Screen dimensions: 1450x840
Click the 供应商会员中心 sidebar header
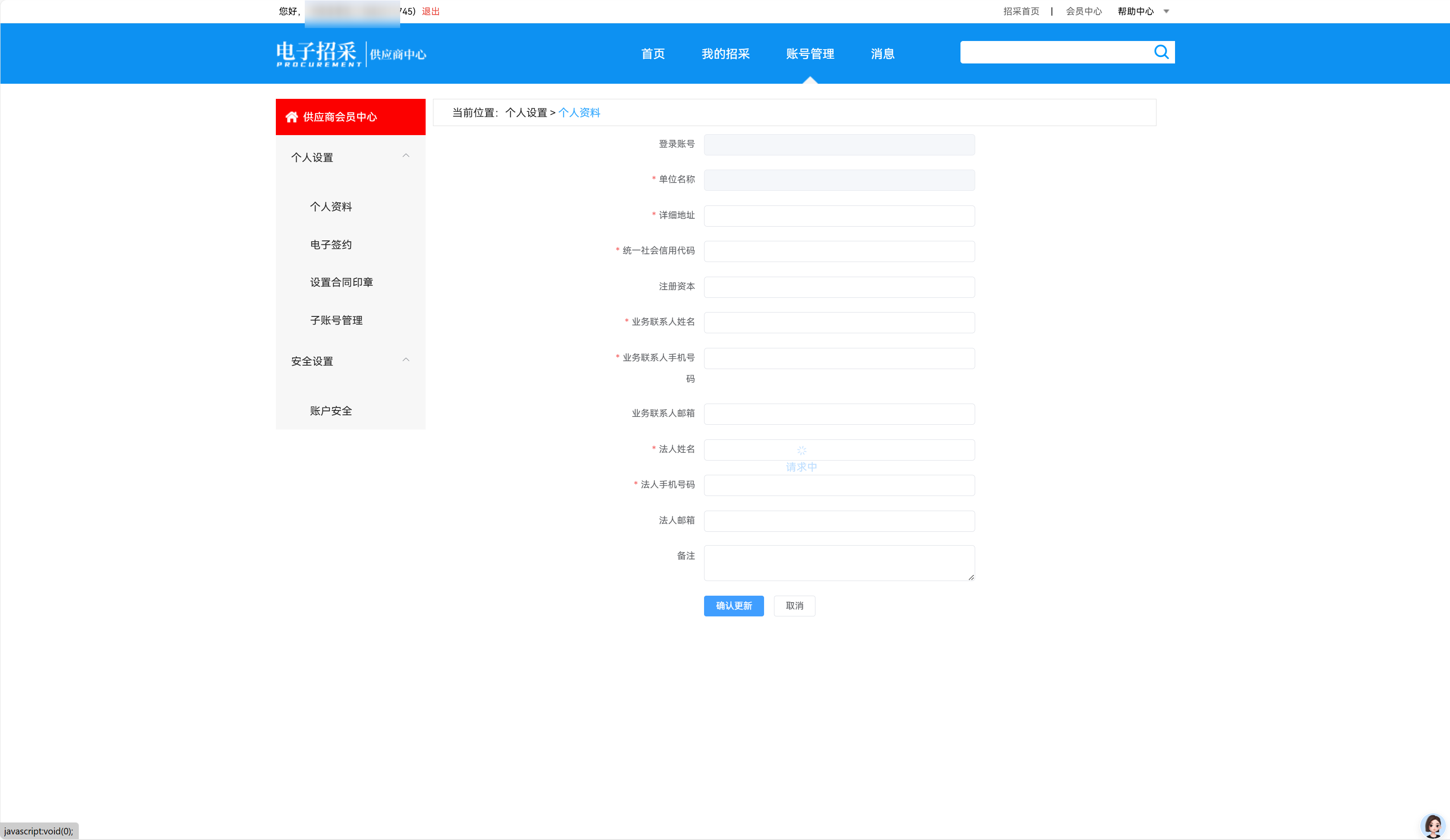pos(351,117)
